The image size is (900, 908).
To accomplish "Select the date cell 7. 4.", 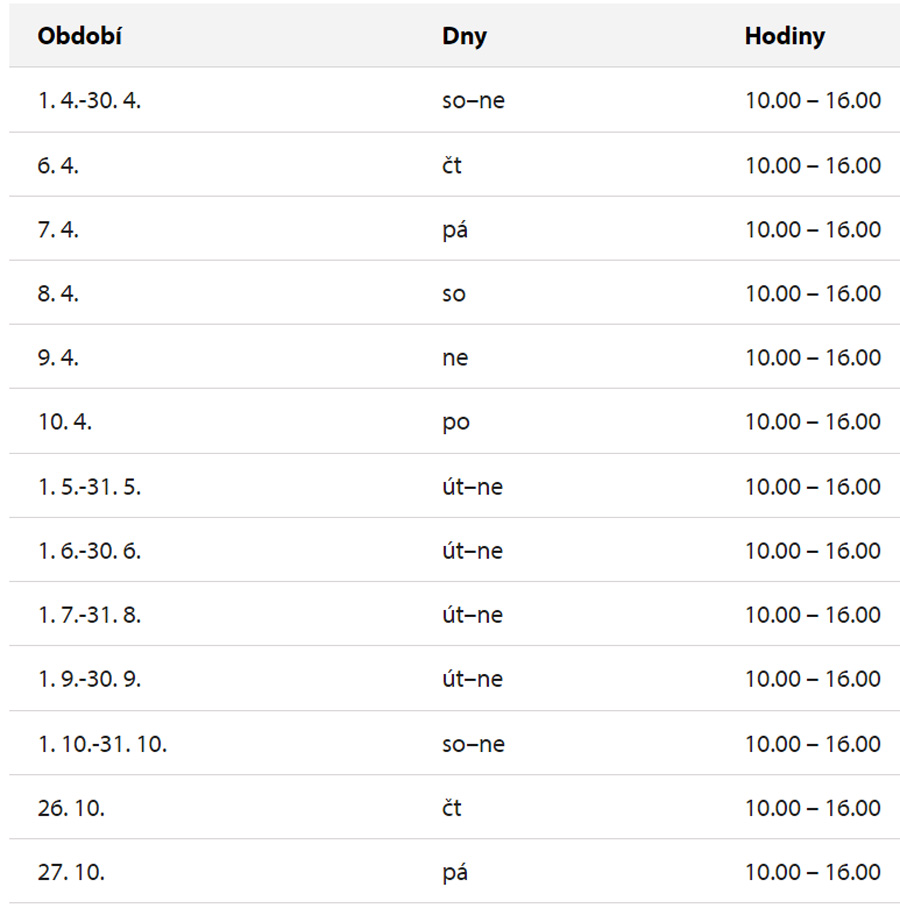I will click(x=58, y=229).
